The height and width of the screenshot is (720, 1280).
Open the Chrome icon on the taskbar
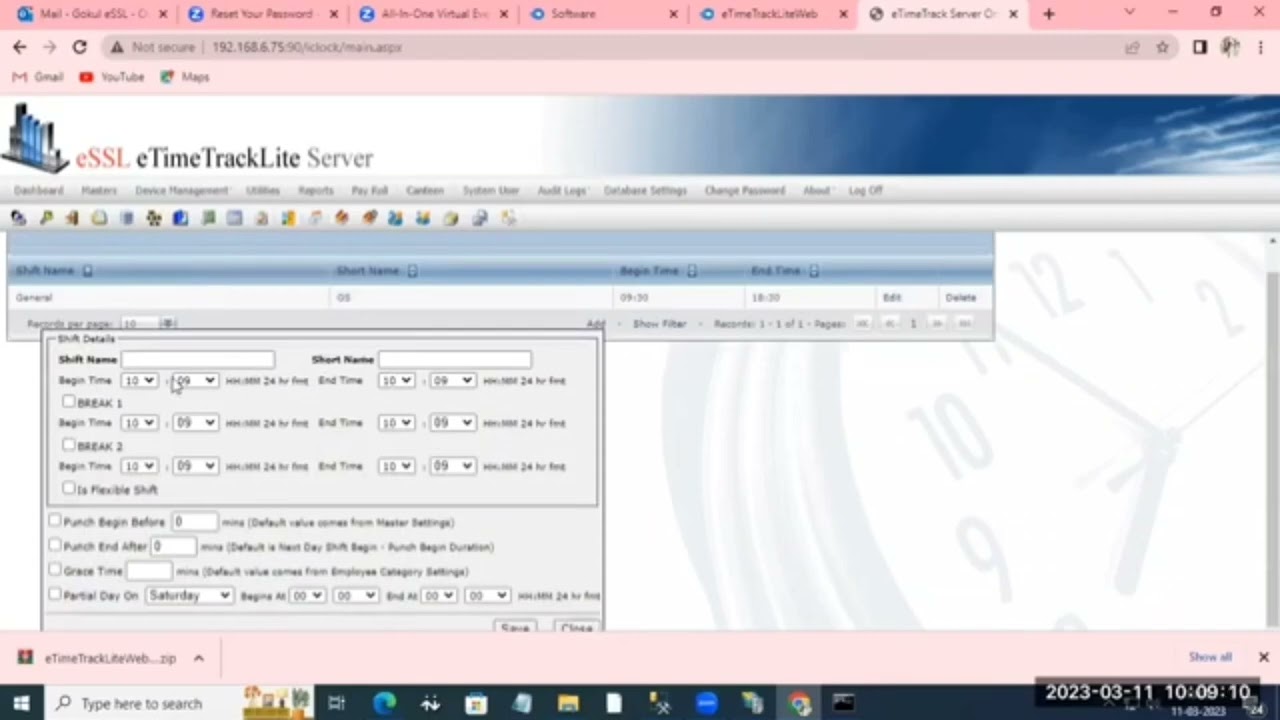pos(799,703)
